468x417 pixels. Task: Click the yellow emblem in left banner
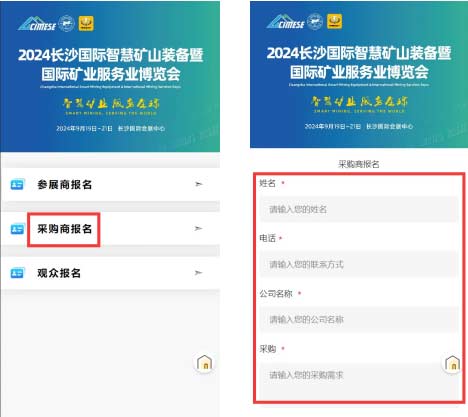(x=86, y=23)
